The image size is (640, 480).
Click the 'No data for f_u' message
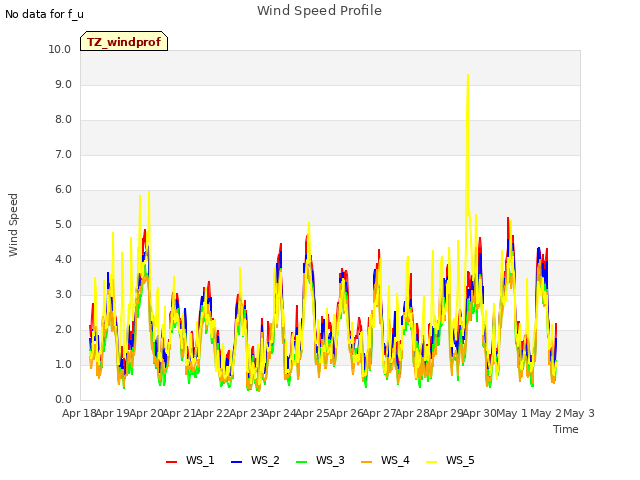click(44, 14)
